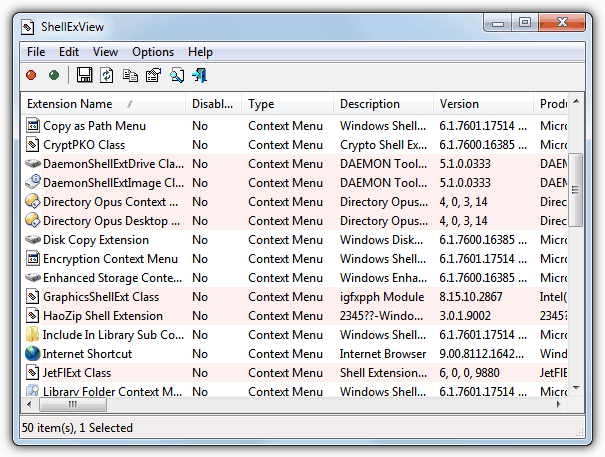Screen dimensions: 605x457
Task: Click the vertical scrollbar up arrow
Action: tap(575, 123)
